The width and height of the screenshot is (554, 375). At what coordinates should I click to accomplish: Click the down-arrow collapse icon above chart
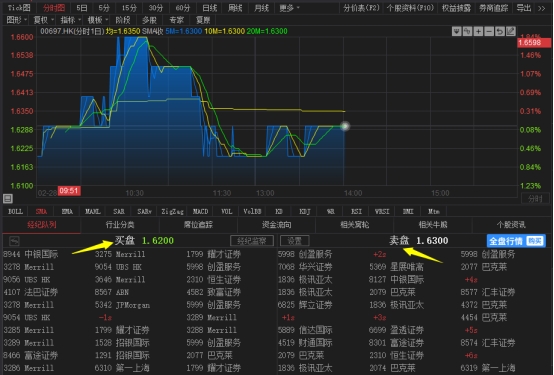point(456,31)
